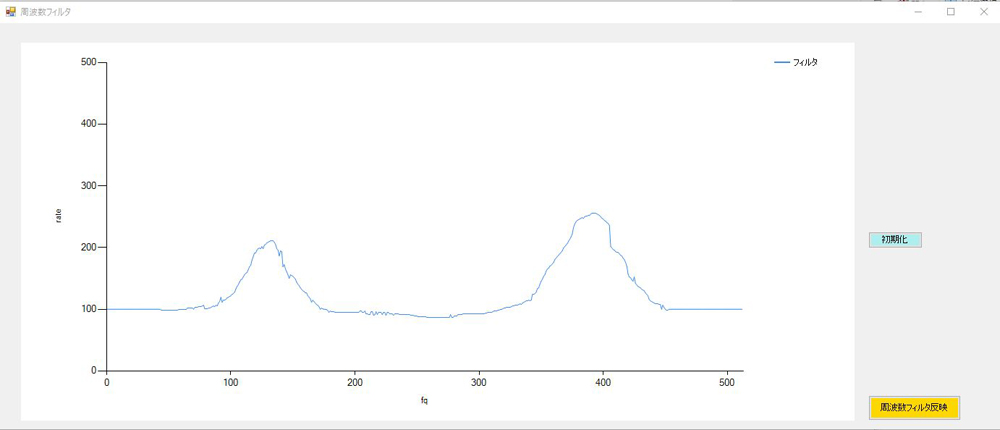Screen dimensions: 1000x430
Task: Click the smaller curve peak near fq 130
Action: coord(270,240)
